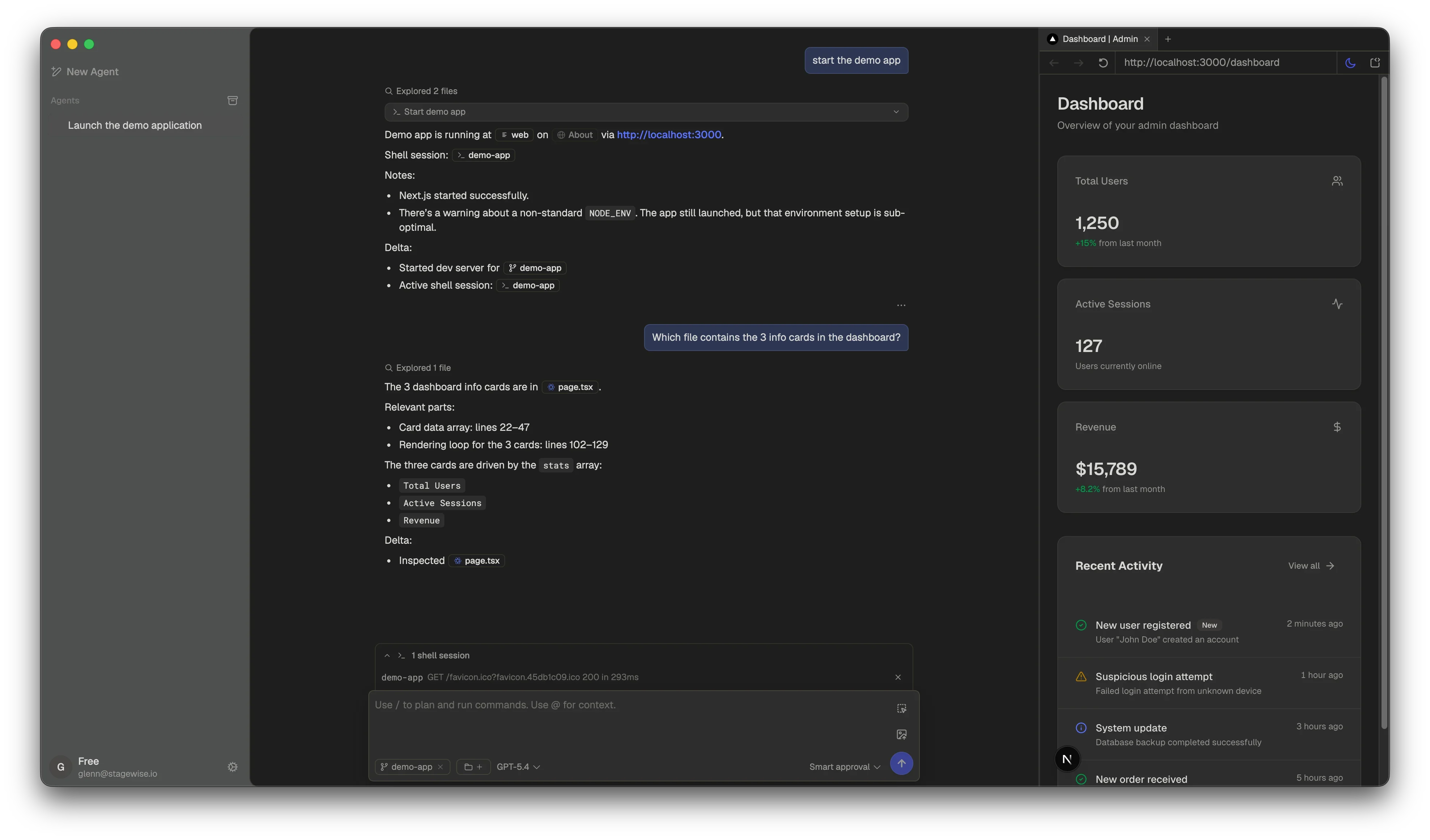Click the Revenue dollar icon
Image resolution: width=1430 pixels, height=840 pixels.
tap(1337, 427)
